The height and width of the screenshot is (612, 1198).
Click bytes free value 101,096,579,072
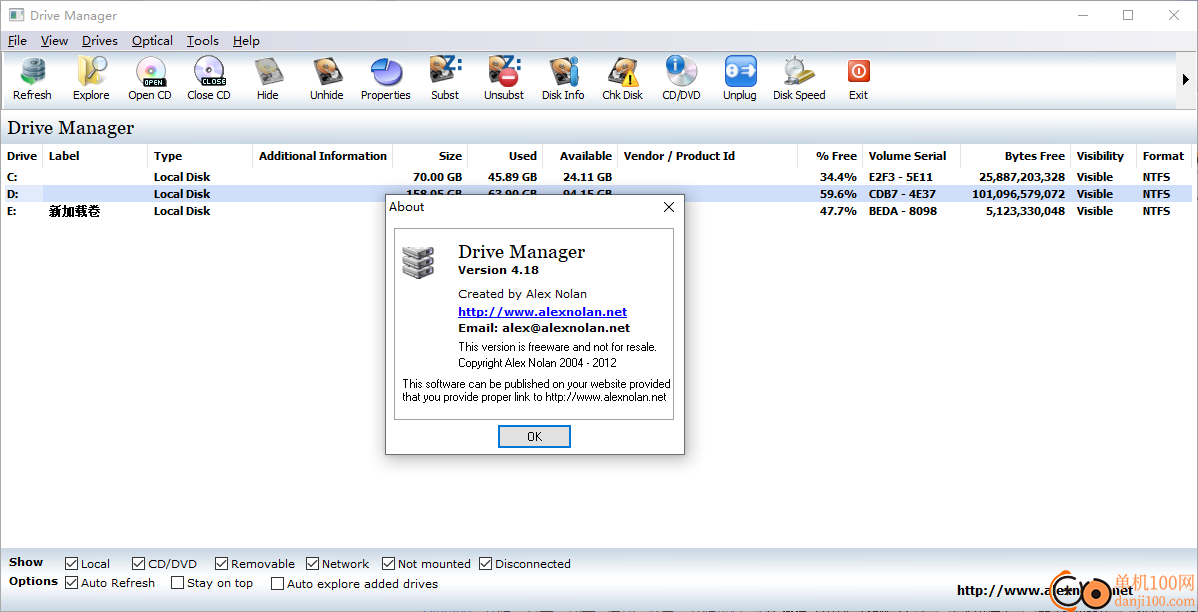coord(1018,194)
